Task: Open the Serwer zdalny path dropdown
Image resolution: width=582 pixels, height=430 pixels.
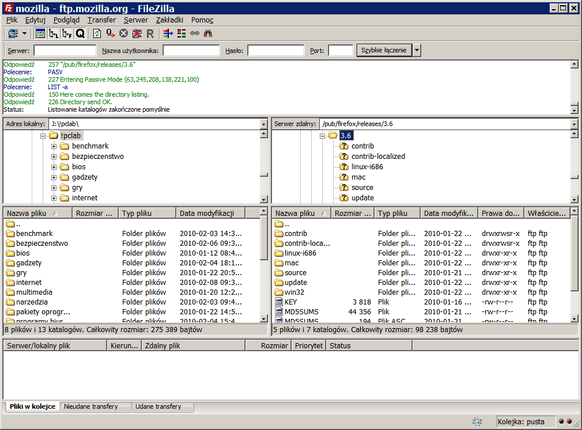Action: (574, 124)
